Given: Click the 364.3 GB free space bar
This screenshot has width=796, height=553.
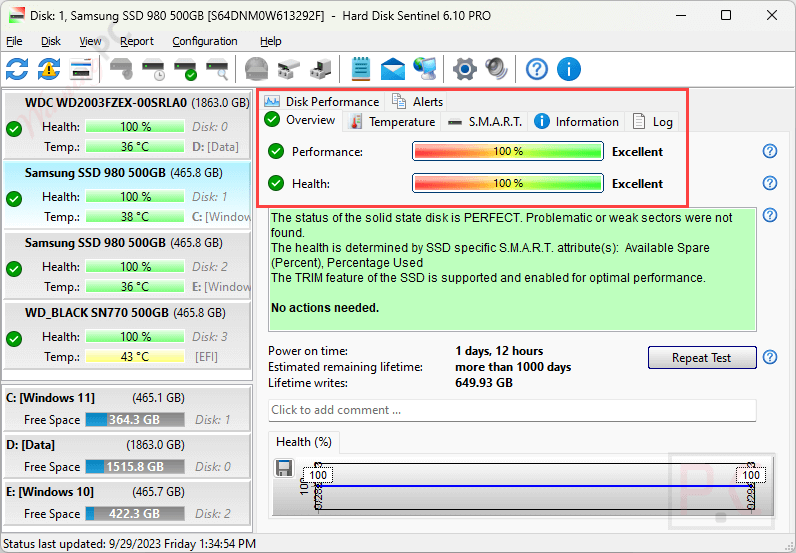Looking at the screenshot, I should pyautogui.click(x=135, y=419).
